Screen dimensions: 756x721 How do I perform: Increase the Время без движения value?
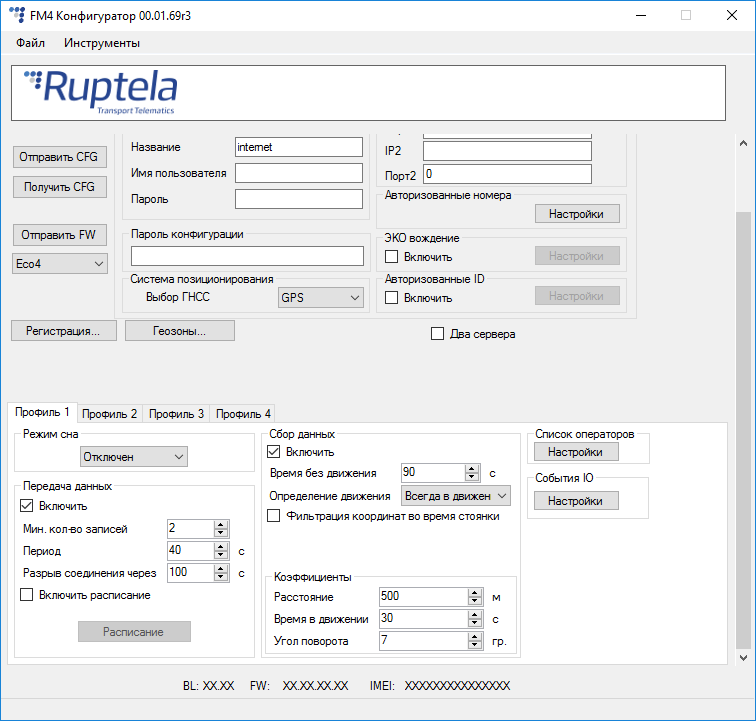click(x=472, y=468)
